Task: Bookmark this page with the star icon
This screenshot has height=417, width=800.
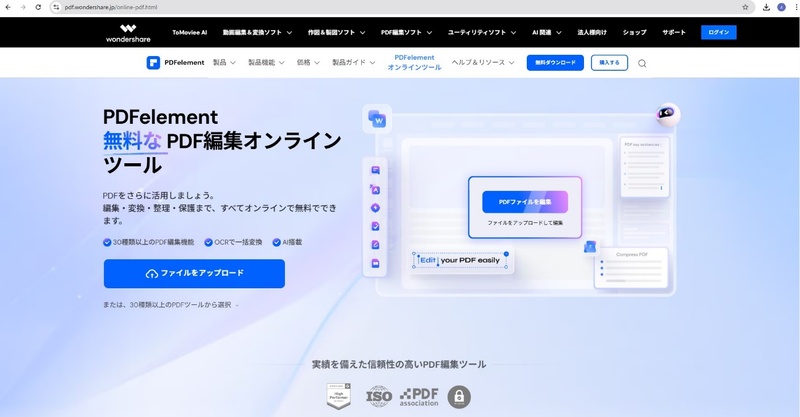Action: pos(745,7)
